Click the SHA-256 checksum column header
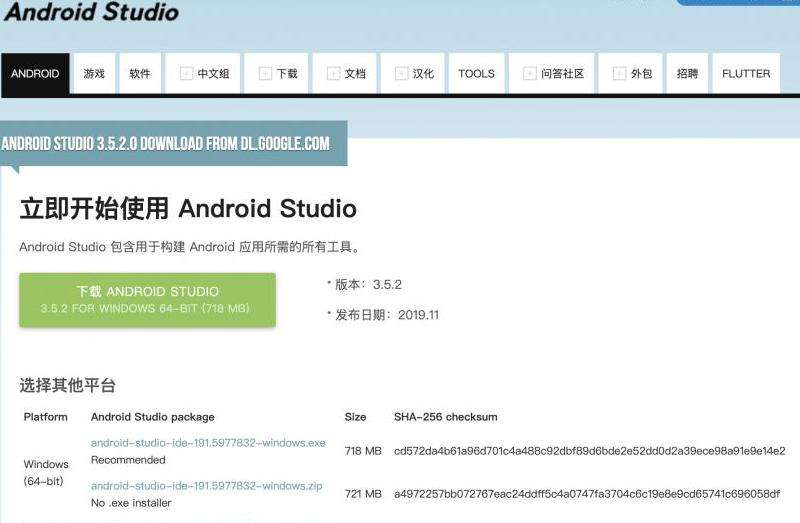The image size is (800, 523). point(445,417)
